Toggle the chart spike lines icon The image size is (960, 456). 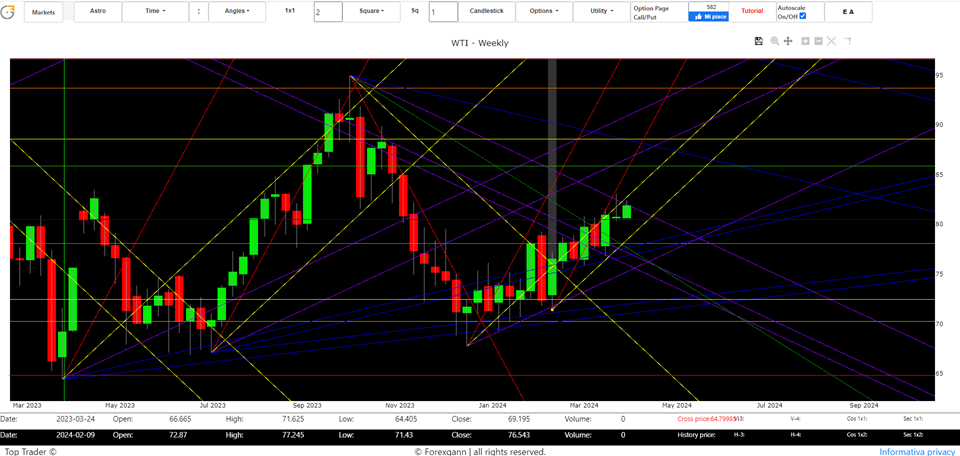point(847,41)
